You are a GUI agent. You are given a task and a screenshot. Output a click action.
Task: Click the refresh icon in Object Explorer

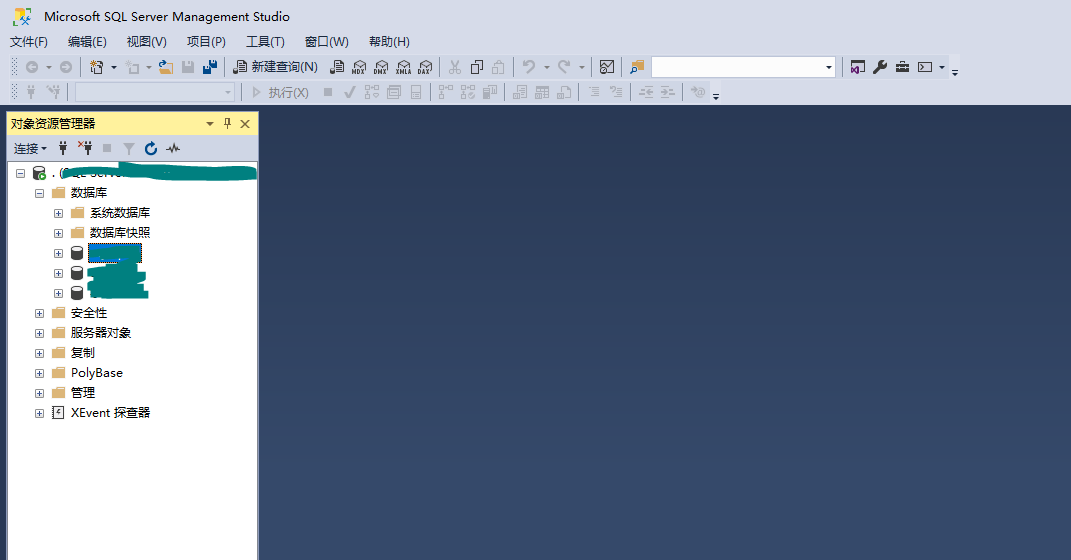pos(151,148)
